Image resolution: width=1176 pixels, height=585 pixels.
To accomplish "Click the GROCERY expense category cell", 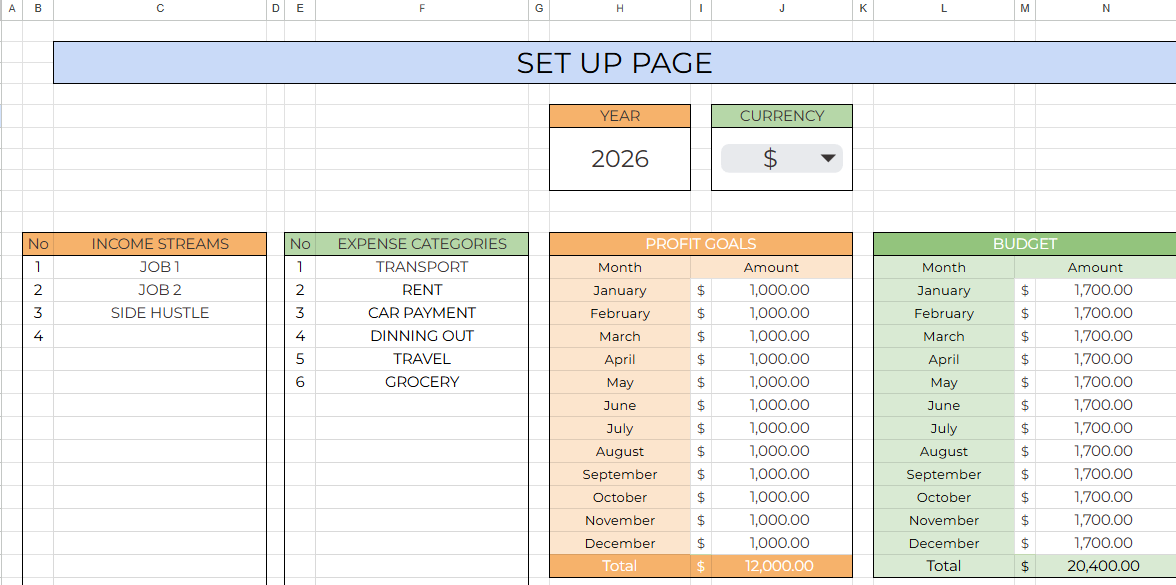I will click(x=422, y=382).
